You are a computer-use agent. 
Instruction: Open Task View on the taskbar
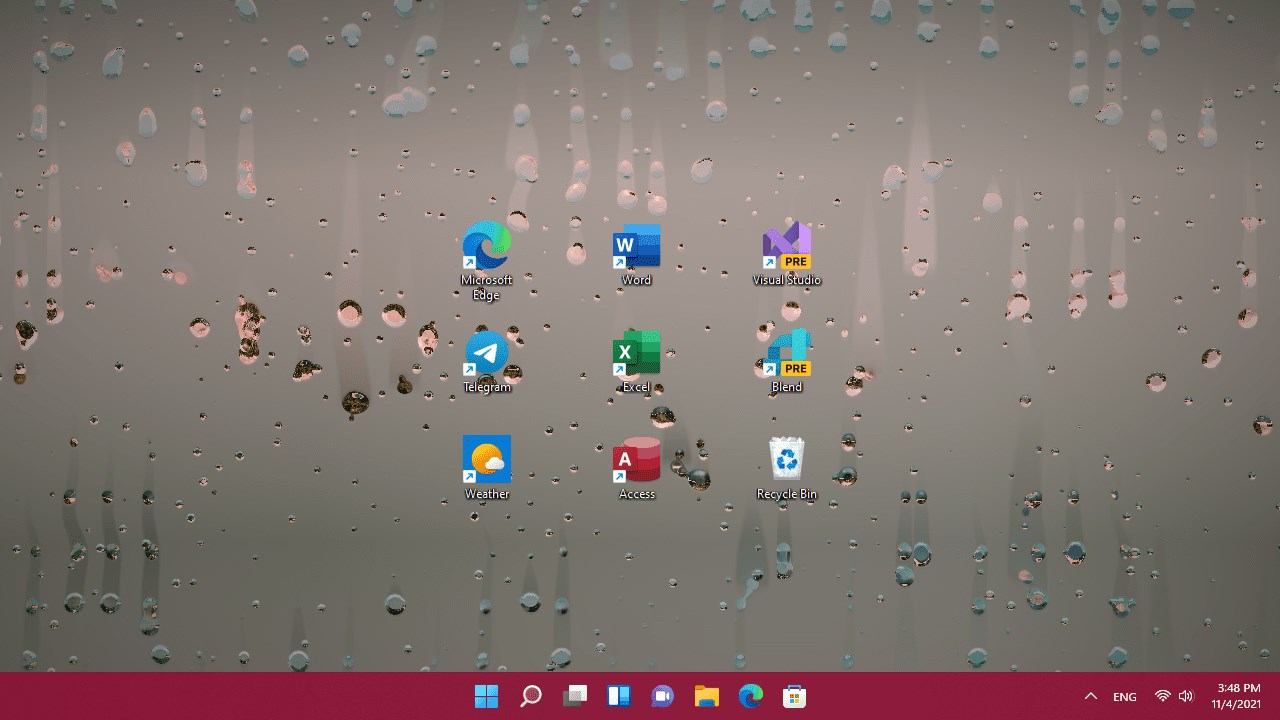point(575,696)
